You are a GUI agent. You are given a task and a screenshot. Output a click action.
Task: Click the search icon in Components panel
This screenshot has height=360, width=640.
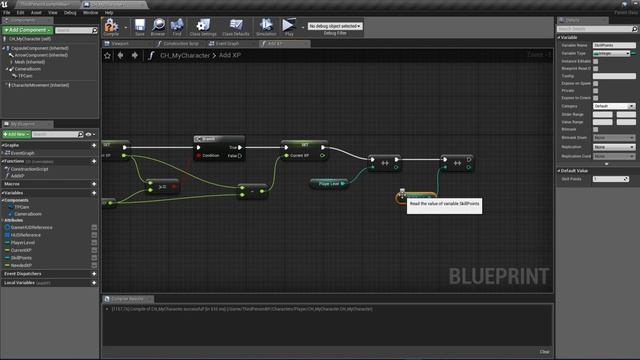(x=95, y=30)
